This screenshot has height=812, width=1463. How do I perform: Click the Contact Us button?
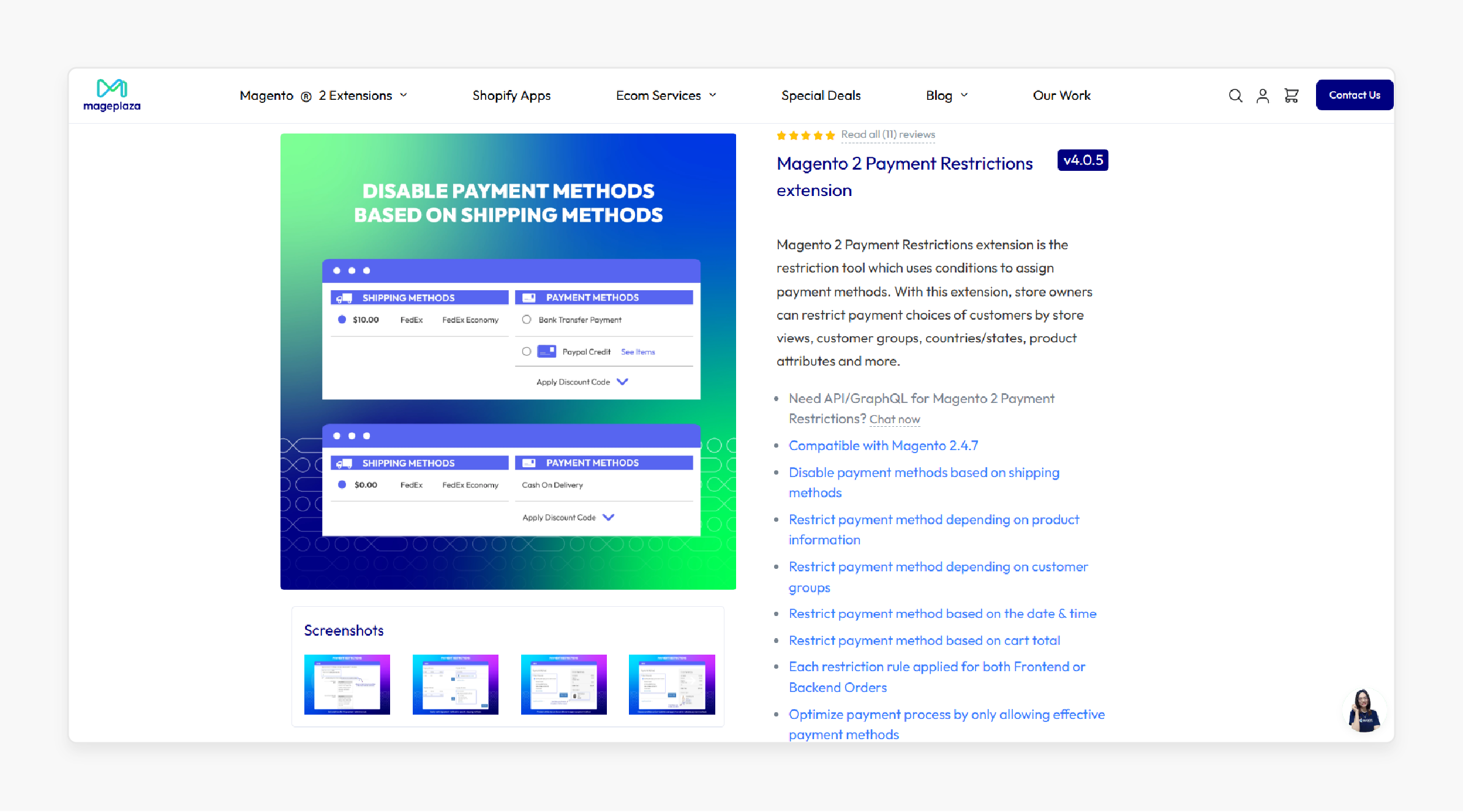(1355, 95)
